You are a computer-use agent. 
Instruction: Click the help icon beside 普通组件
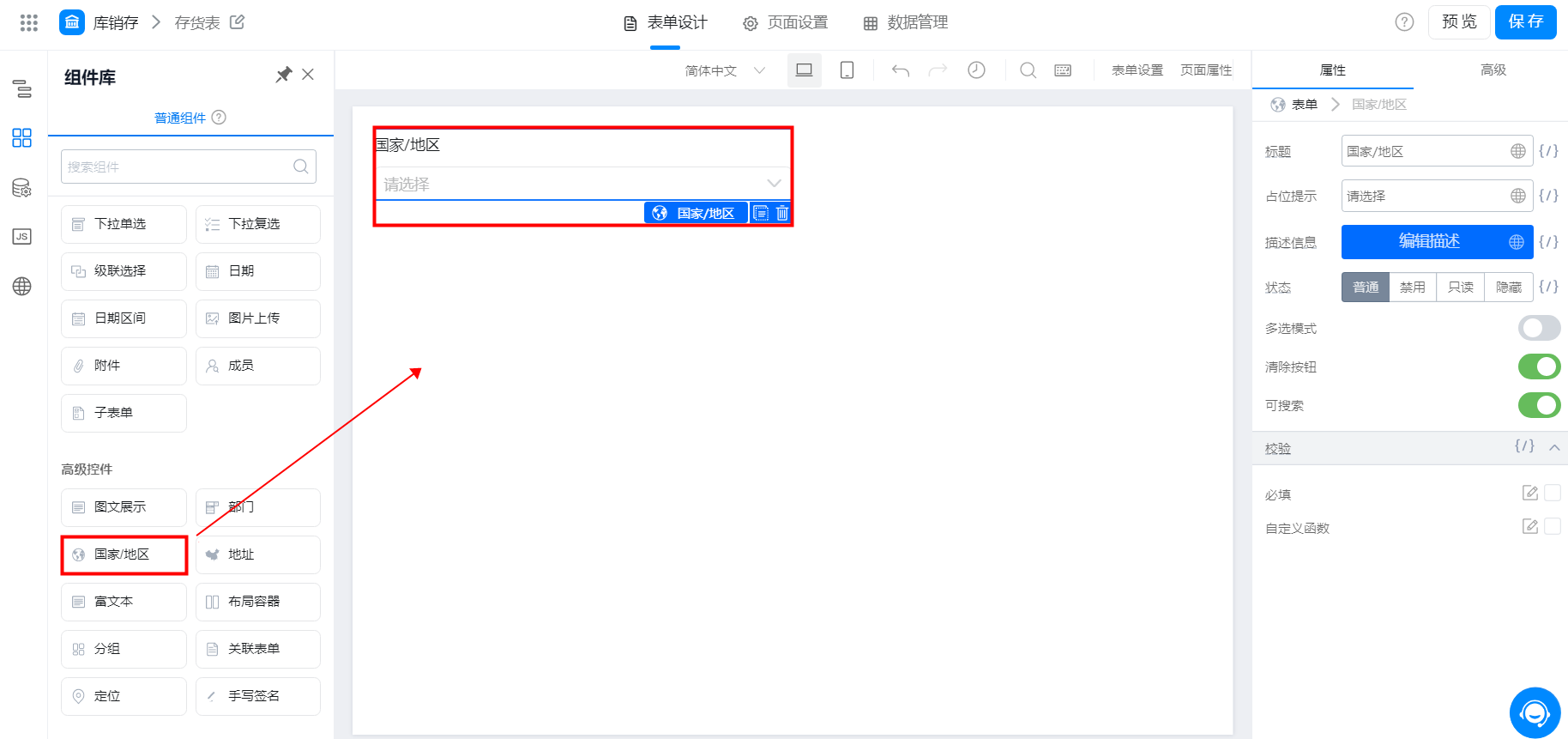click(x=219, y=118)
